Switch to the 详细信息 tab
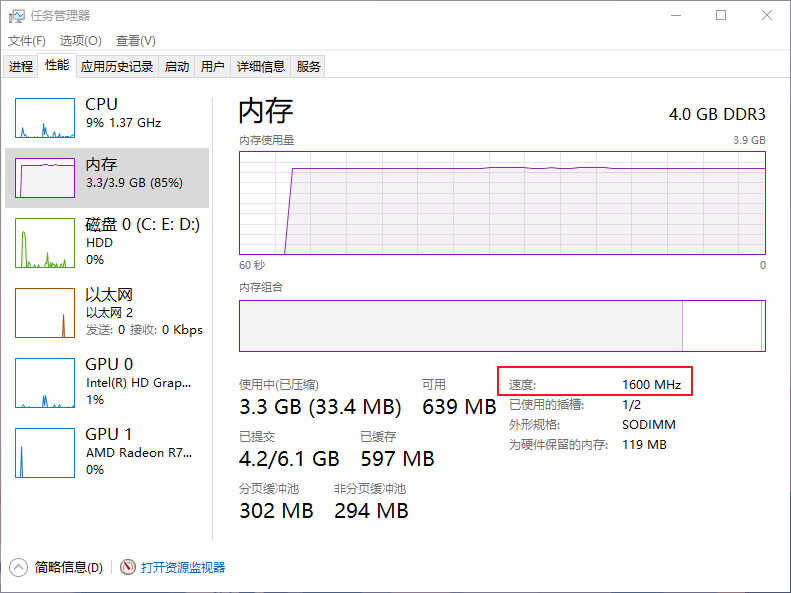The width and height of the screenshot is (791, 593). point(261,66)
